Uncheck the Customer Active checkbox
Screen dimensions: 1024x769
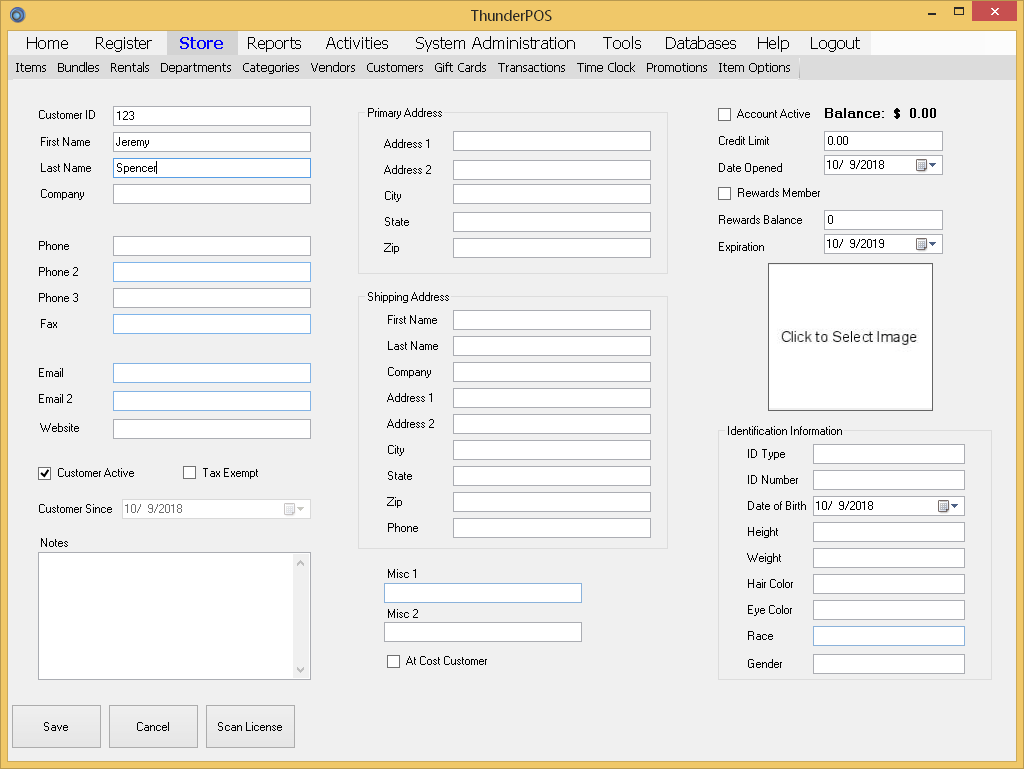pos(44,473)
